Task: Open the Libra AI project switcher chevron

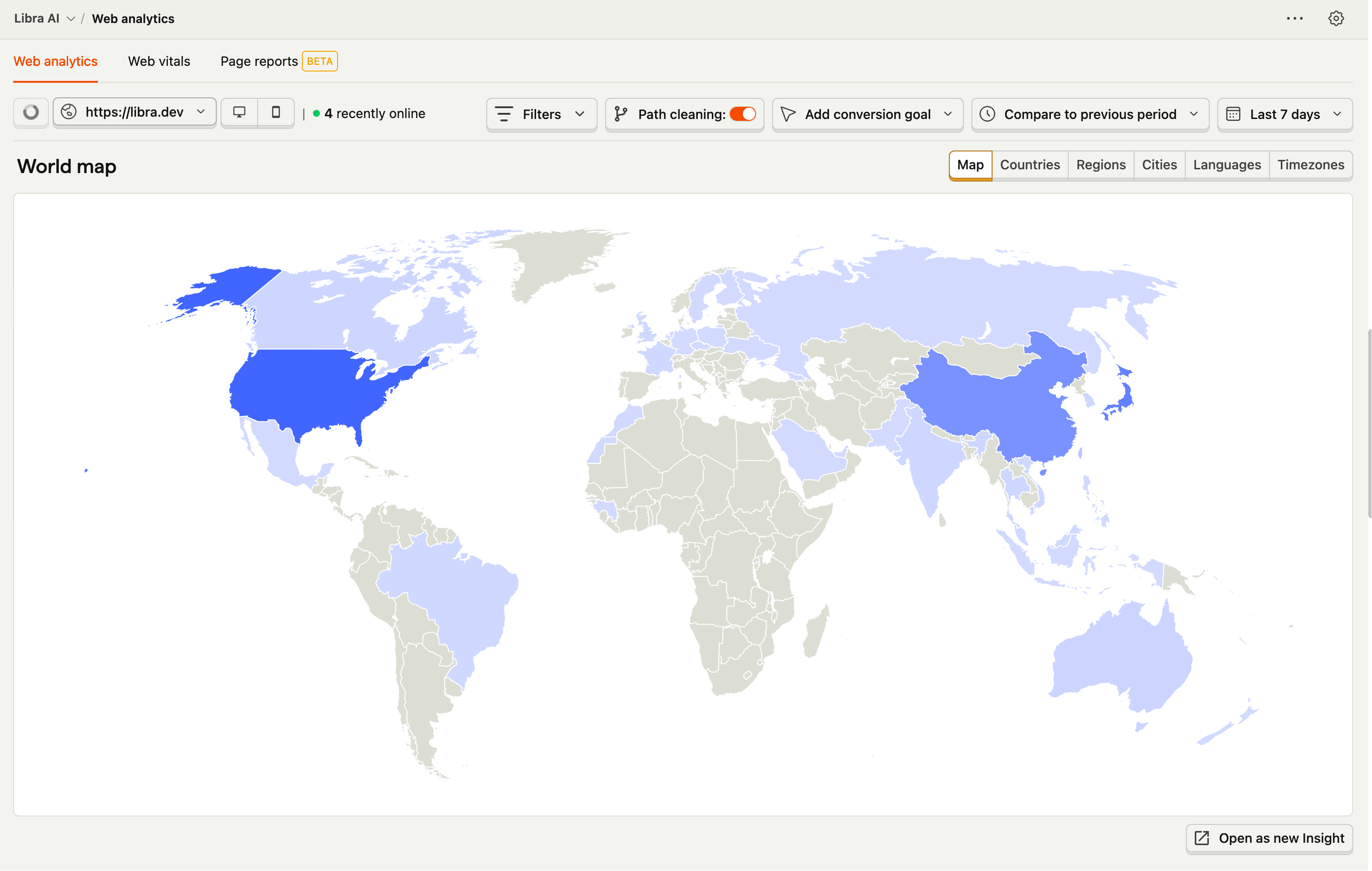Action: [71, 19]
